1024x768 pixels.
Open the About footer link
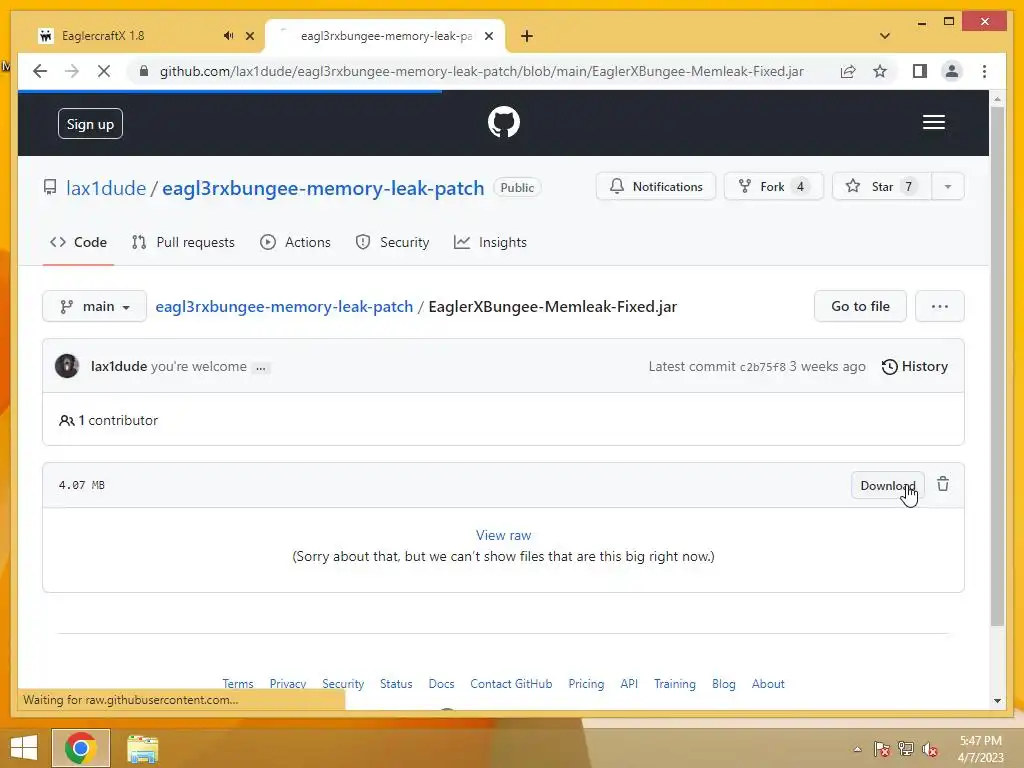(768, 684)
